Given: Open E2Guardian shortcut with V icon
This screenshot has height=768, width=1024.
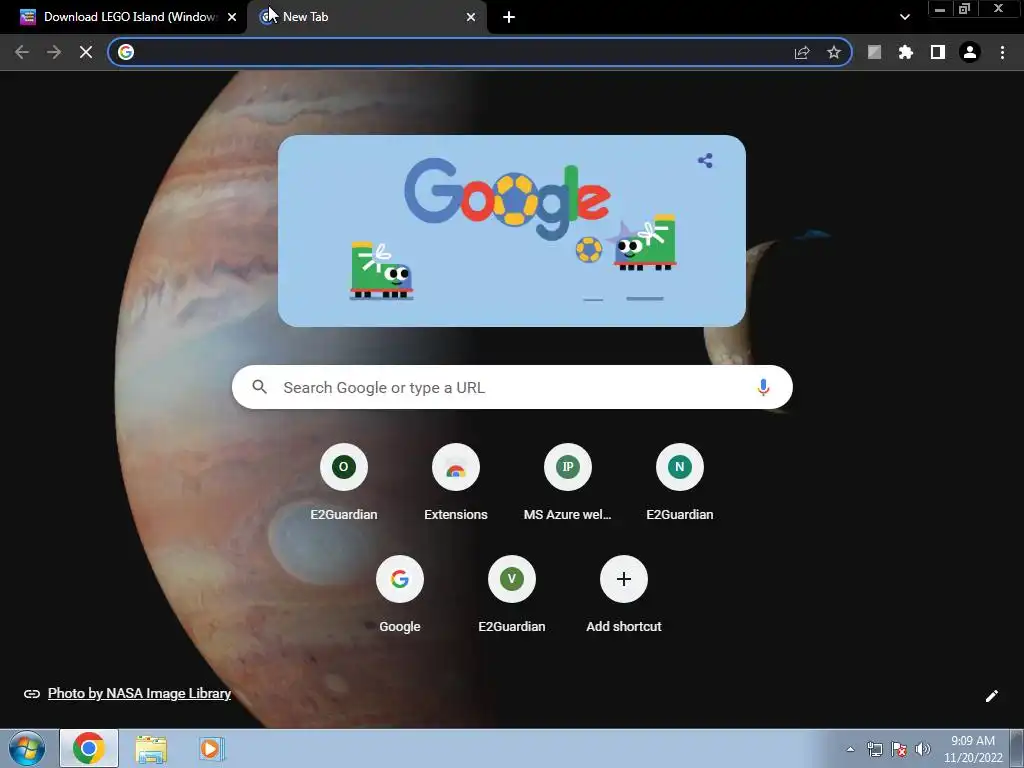Looking at the screenshot, I should point(512,594).
